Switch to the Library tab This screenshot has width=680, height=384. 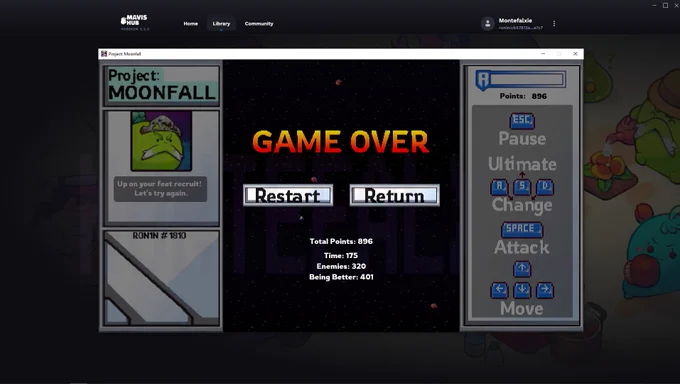(221, 23)
